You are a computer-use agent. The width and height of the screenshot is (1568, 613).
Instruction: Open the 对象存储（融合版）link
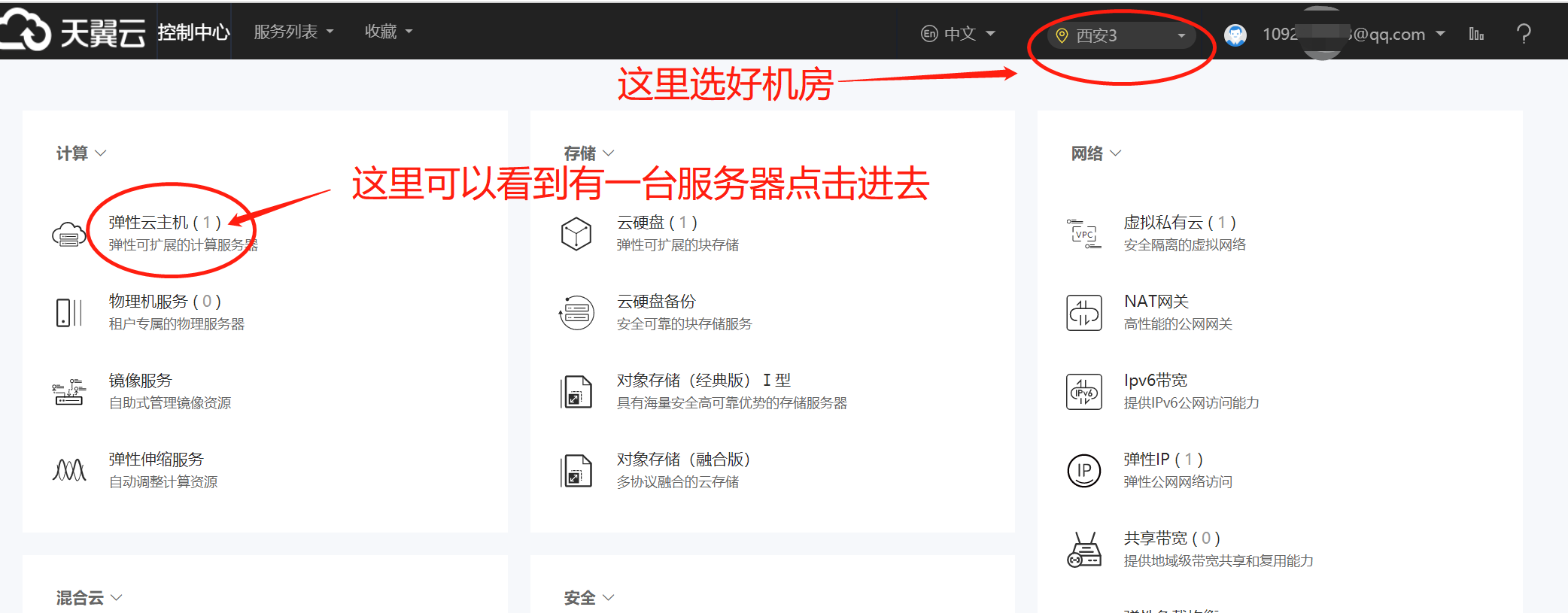click(x=683, y=460)
